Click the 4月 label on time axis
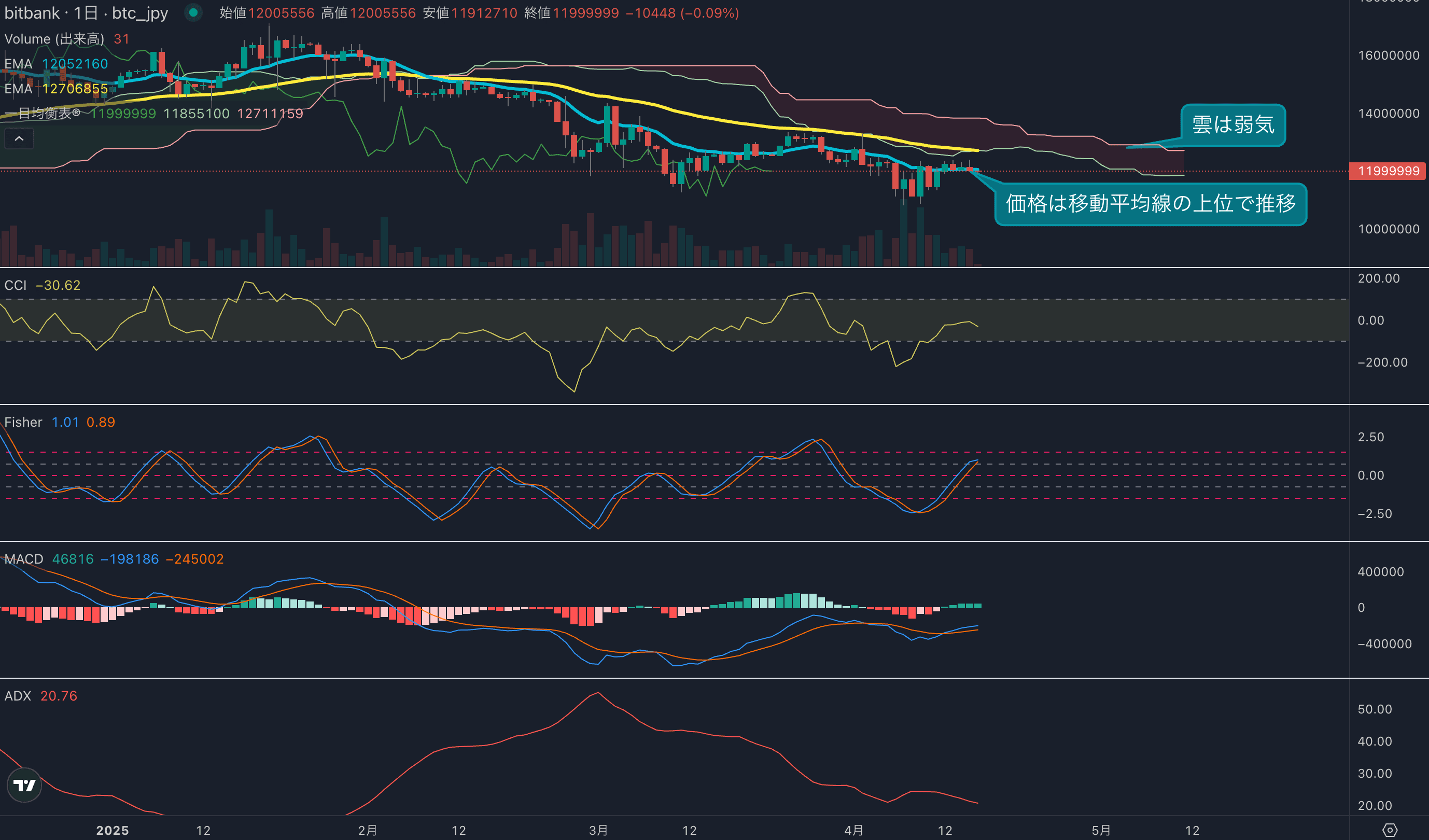 (853, 830)
